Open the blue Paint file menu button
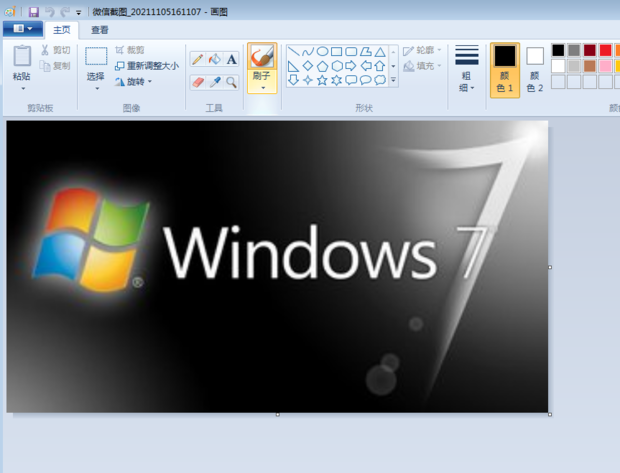The width and height of the screenshot is (620, 473). [23, 28]
